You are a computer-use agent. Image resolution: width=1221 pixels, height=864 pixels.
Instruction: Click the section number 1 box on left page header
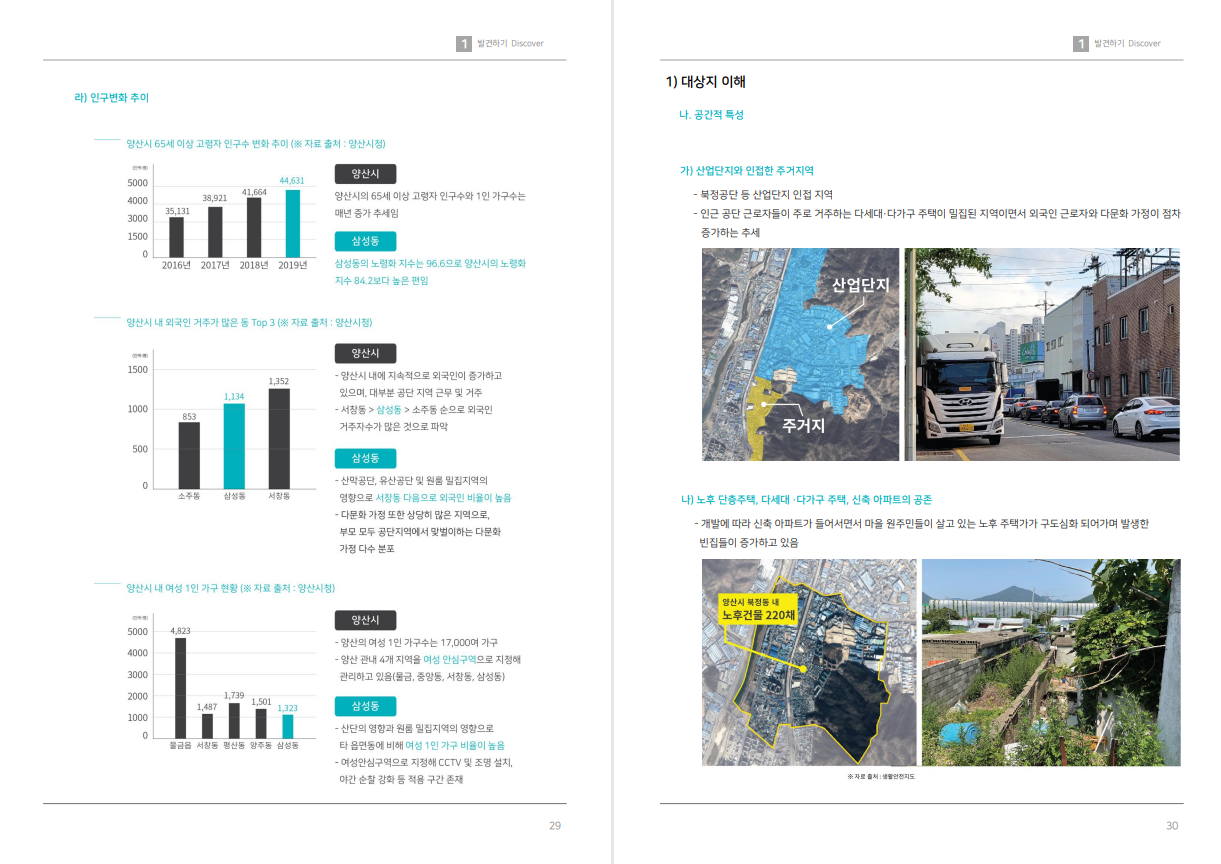464,44
